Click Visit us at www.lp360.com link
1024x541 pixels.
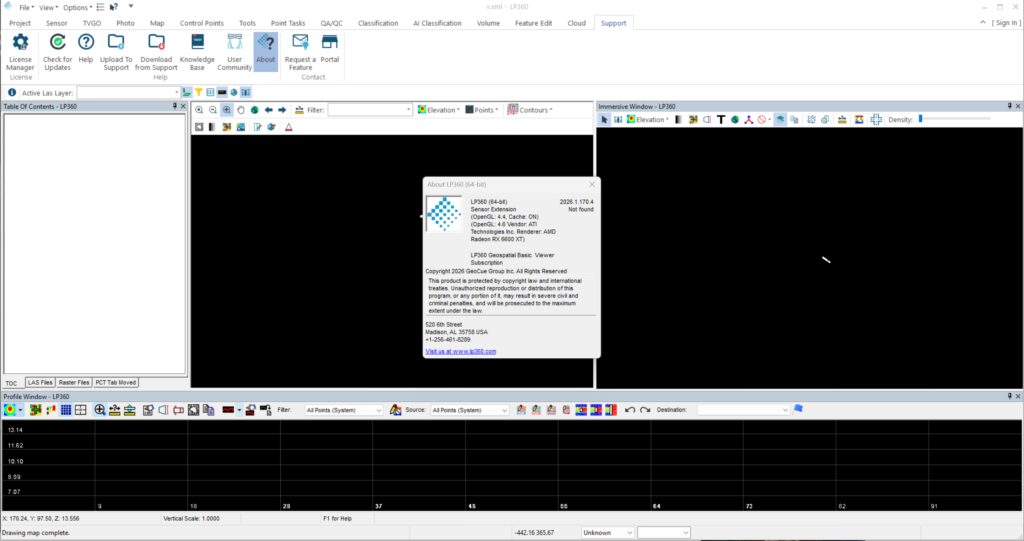[460, 352]
